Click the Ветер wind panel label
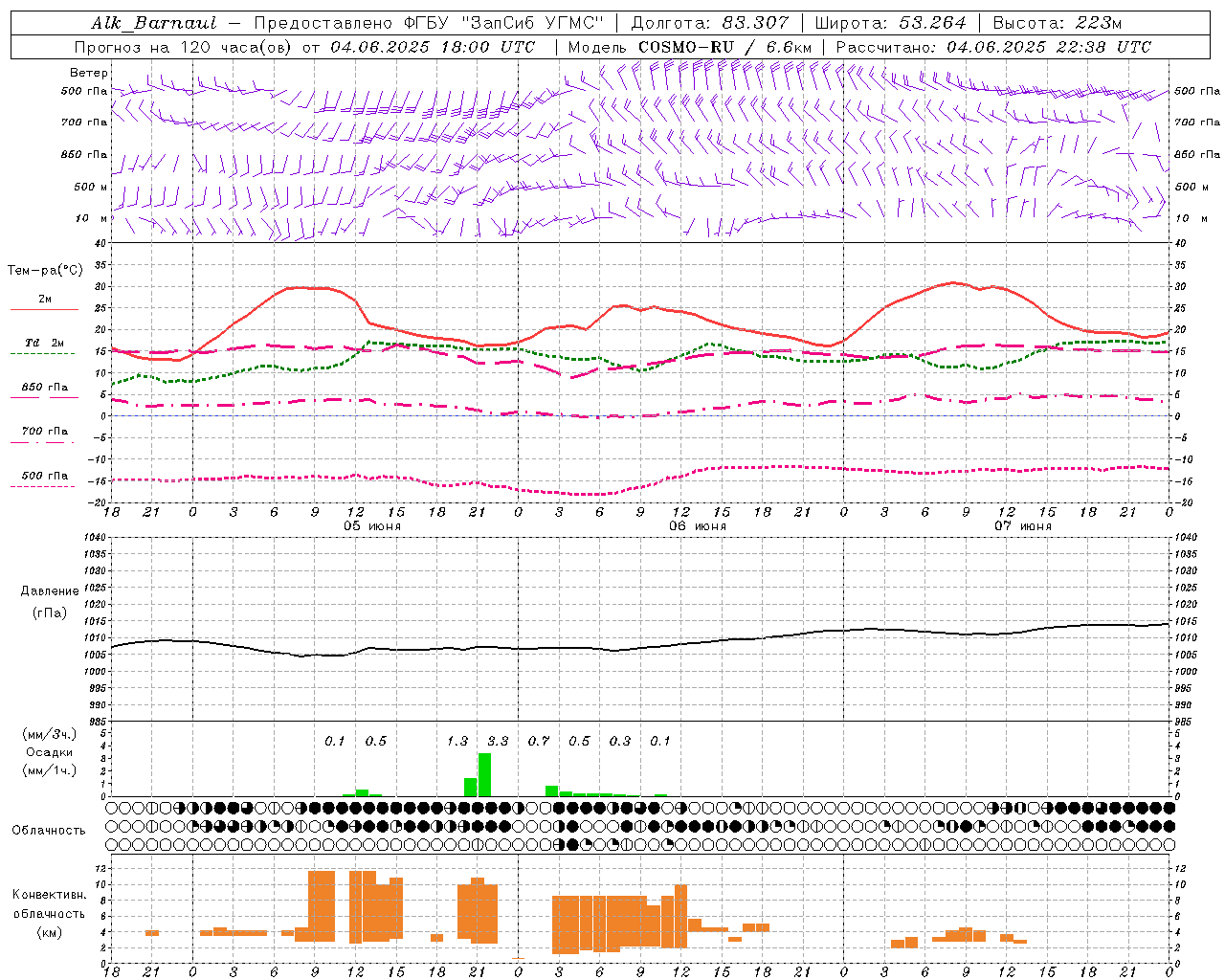Viewport: 1225px width, 980px height. 89,73
